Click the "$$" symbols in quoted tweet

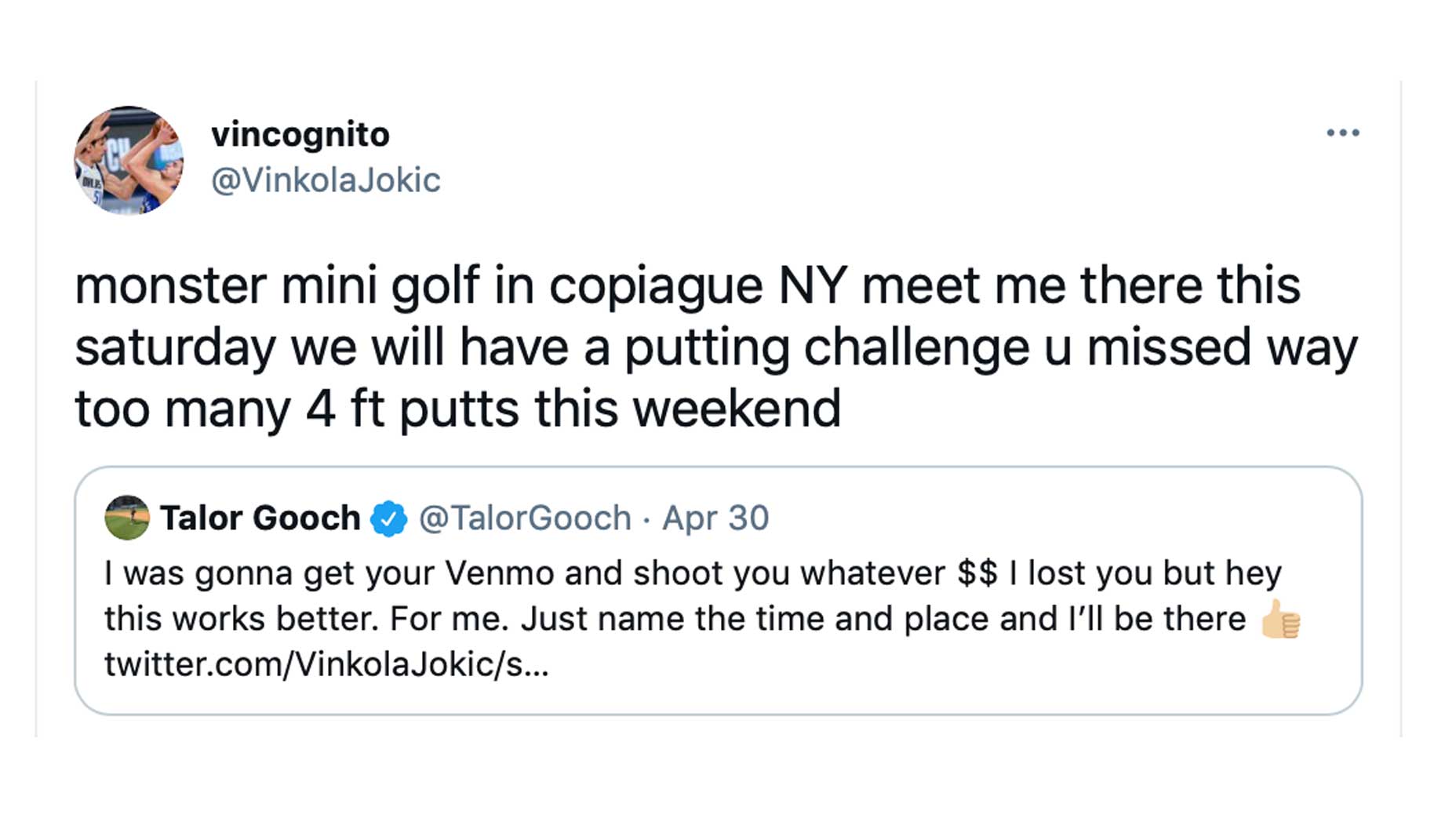(x=977, y=573)
